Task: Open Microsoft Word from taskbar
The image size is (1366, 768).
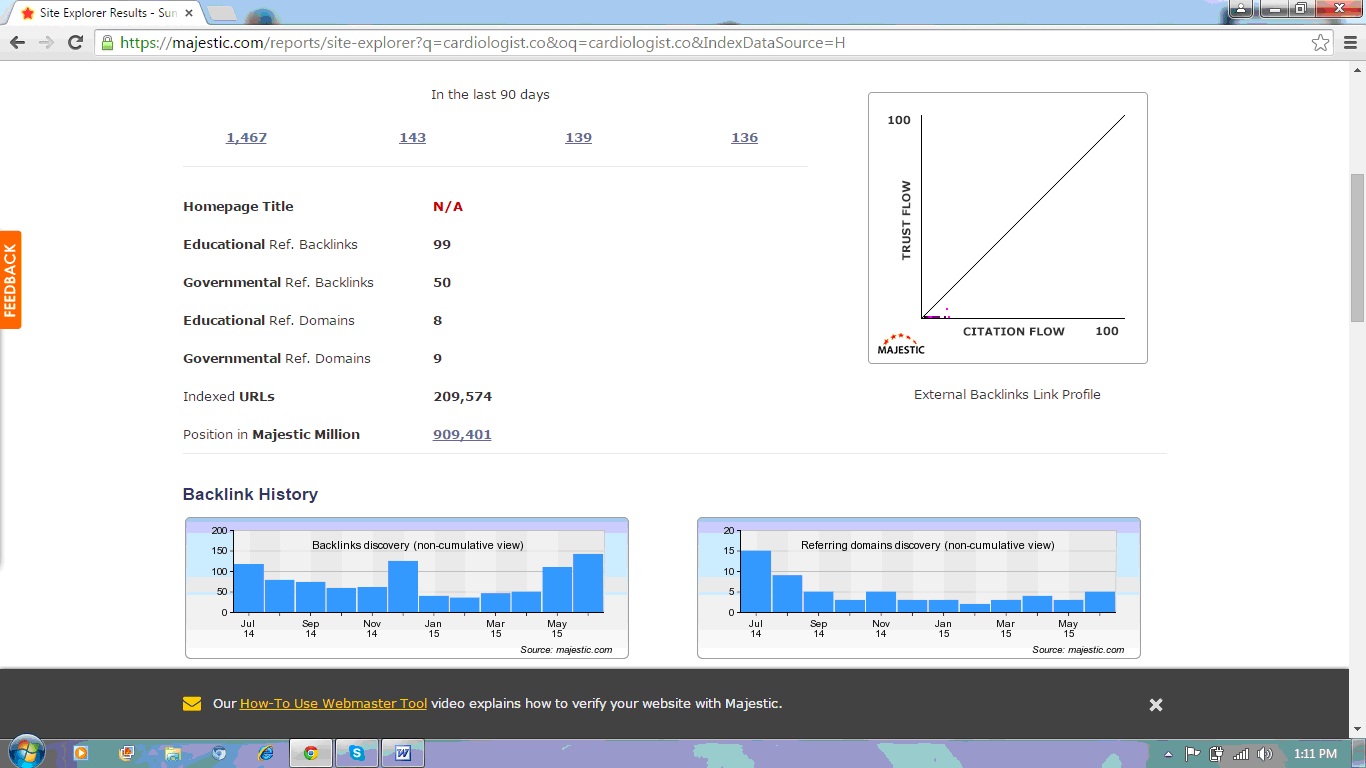Action: [x=403, y=753]
